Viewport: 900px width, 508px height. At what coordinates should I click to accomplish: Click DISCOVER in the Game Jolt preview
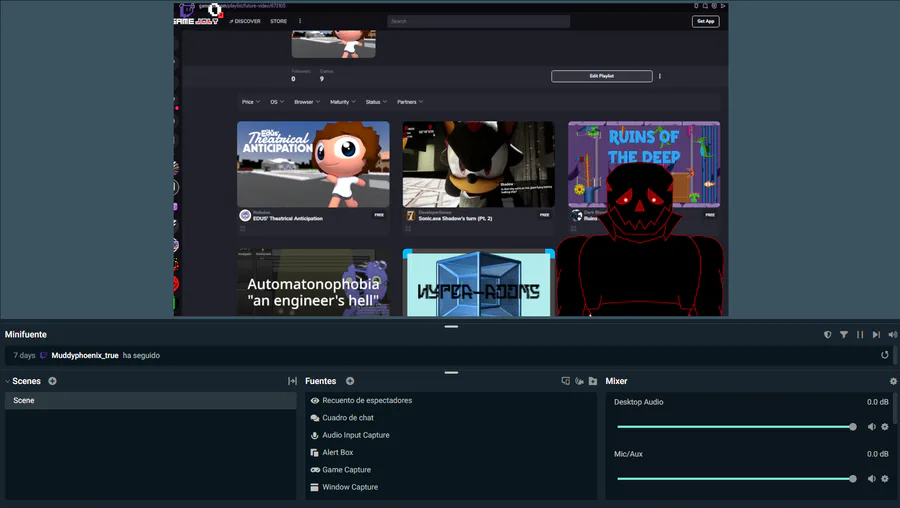click(x=245, y=21)
